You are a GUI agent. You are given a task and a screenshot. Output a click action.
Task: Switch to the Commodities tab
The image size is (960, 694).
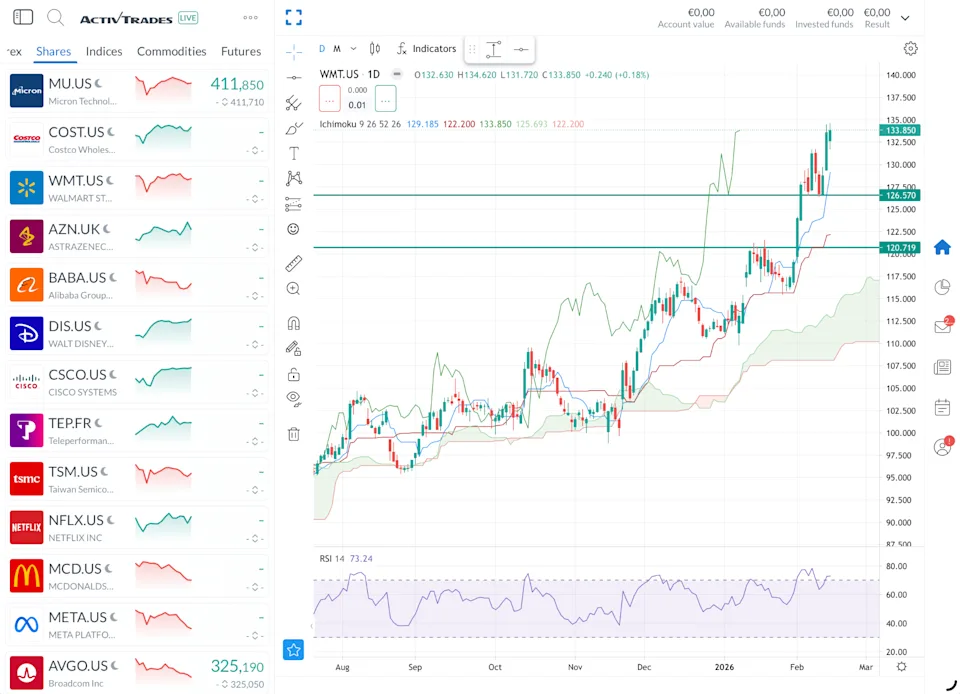tap(171, 51)
